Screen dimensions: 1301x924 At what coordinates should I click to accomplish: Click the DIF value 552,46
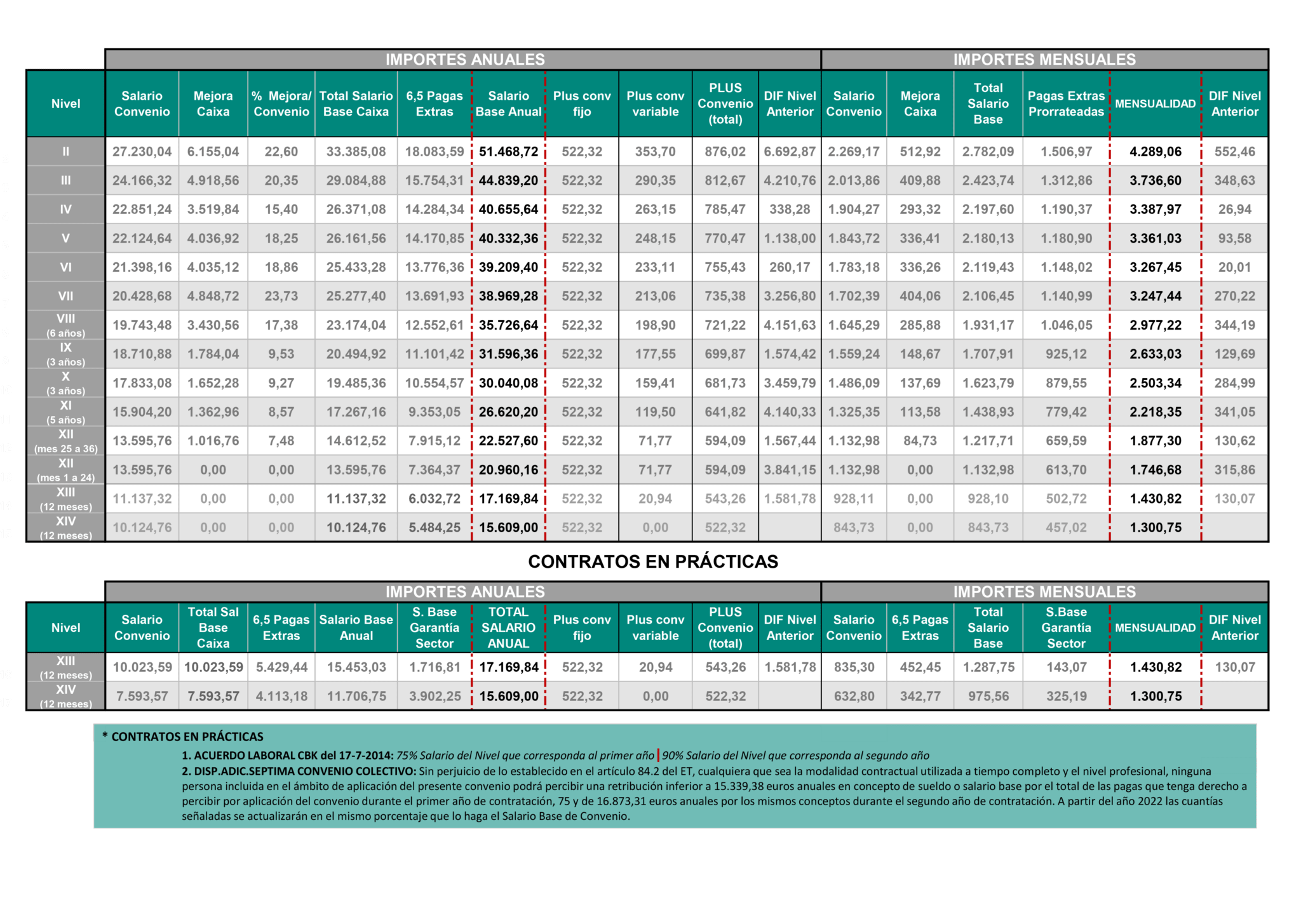point(1235,152)
